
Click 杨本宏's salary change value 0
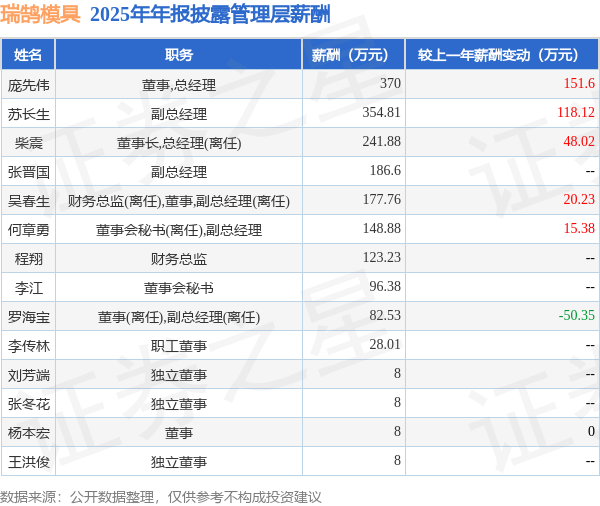[591, 431]
